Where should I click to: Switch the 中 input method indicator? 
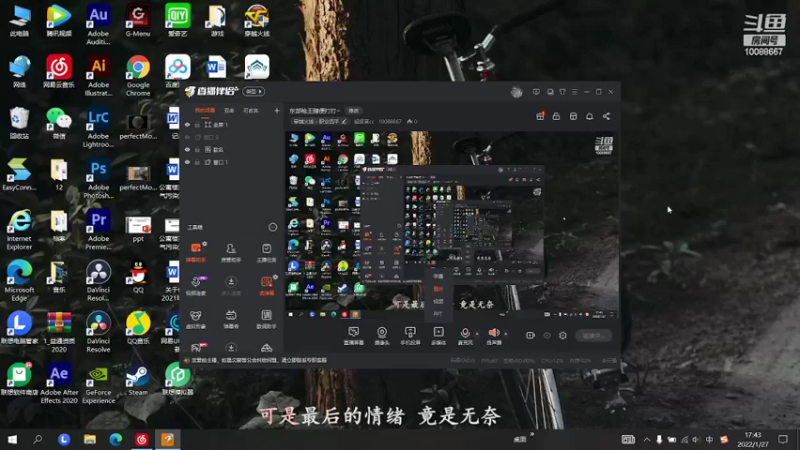tap(709, 439)
